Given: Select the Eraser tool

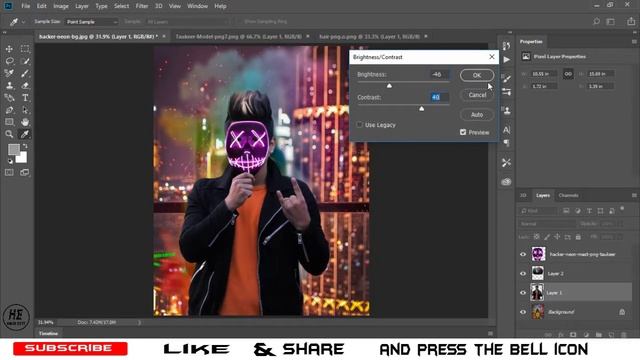Looking at the screenshot, I should pyautogui.click(x=25, y=85).
